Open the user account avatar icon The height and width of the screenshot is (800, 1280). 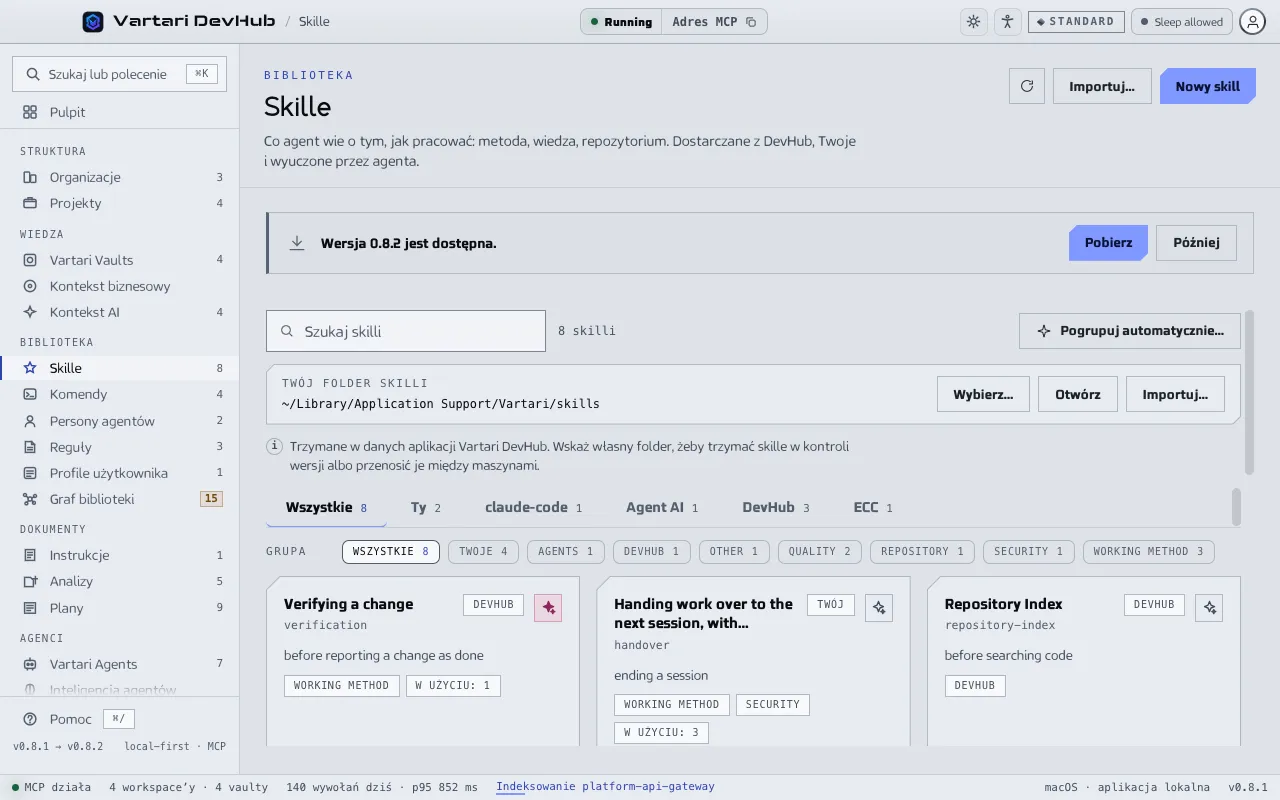[x=1253, y=22]
